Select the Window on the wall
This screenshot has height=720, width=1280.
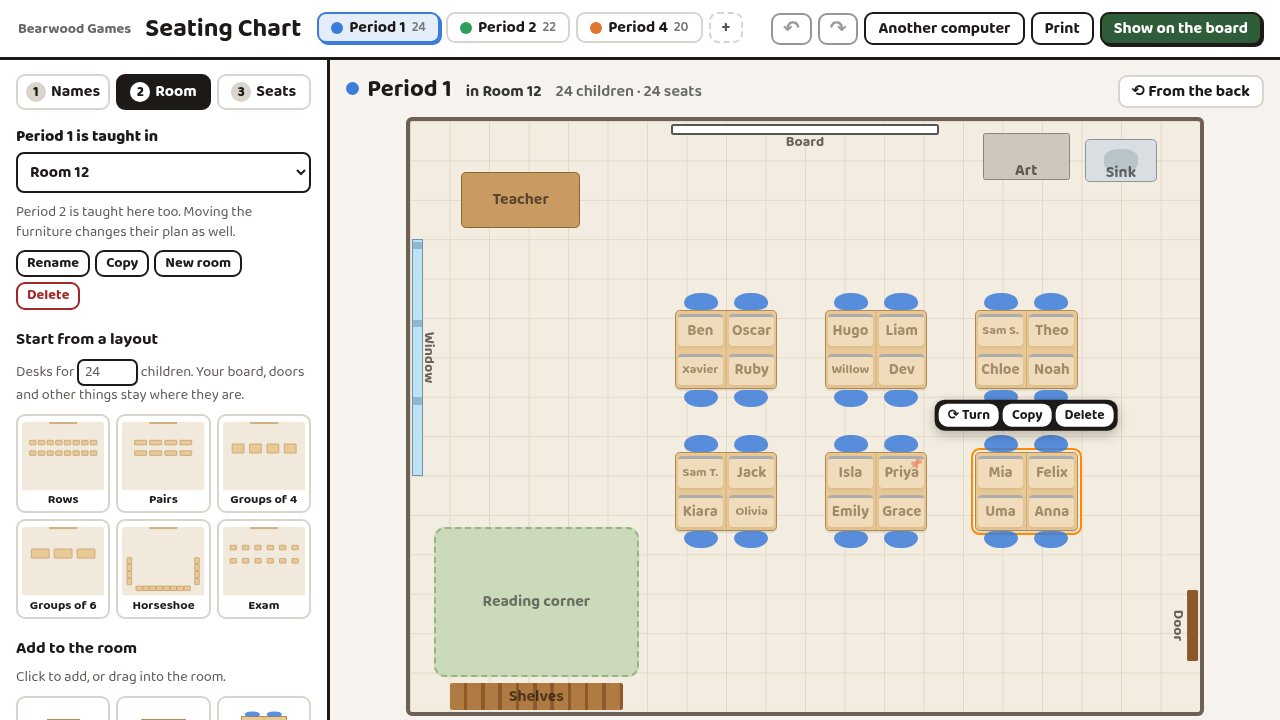click(x=418, y=357)
